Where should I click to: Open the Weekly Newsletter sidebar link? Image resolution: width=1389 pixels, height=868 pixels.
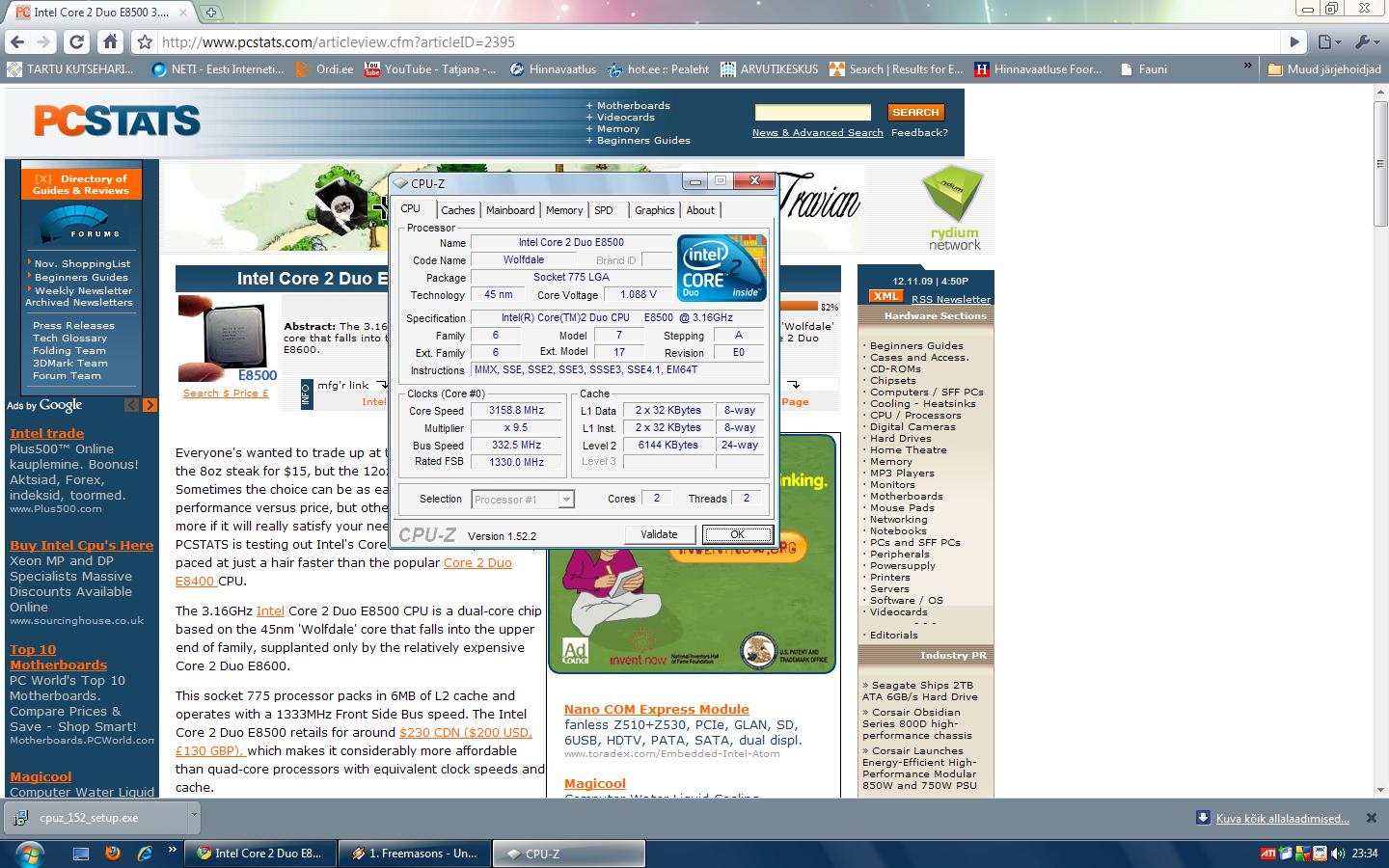[x=84, y=290]
